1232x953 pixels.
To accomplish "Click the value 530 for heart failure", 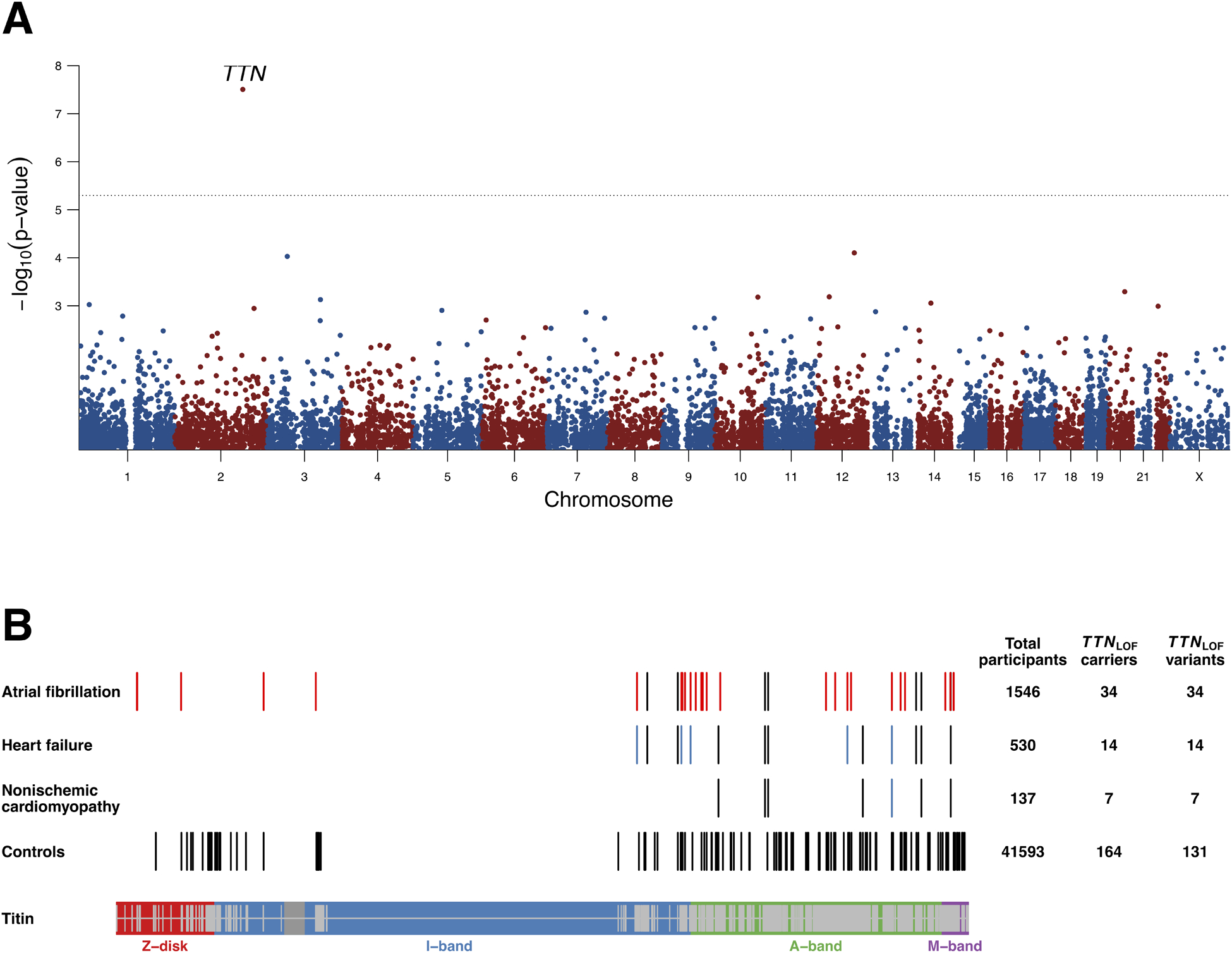I will pyautogui.click(x=1023, y=745).
